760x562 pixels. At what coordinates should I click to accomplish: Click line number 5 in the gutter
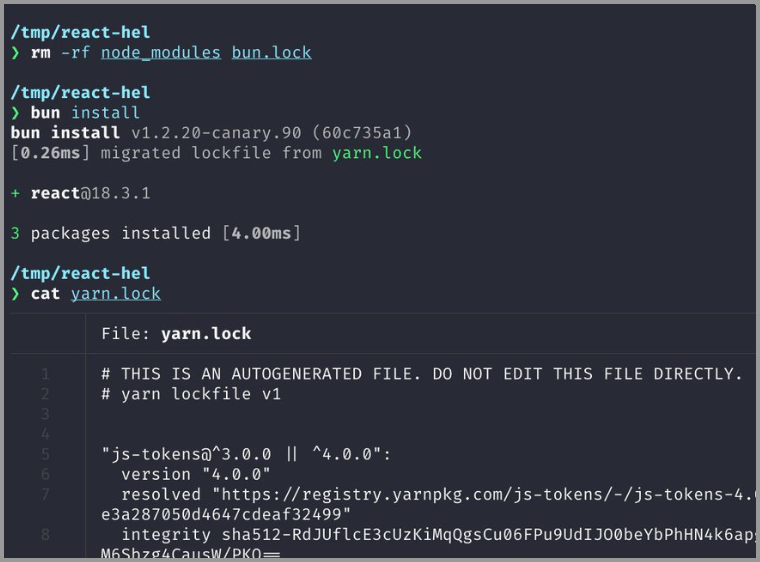[45, 454]
